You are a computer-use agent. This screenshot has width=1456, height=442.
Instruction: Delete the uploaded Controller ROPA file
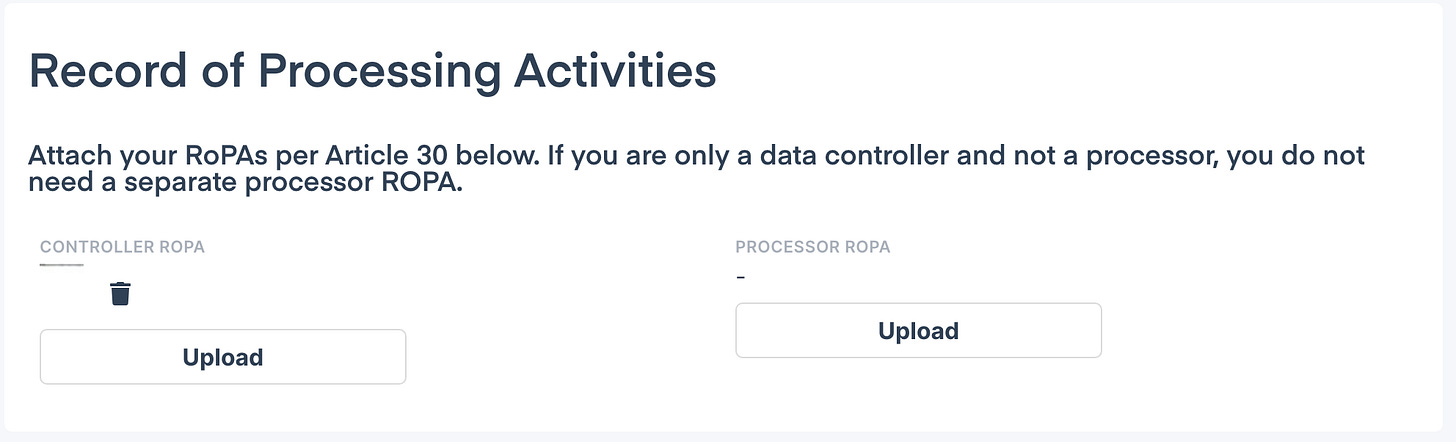[x=120, y=294]
